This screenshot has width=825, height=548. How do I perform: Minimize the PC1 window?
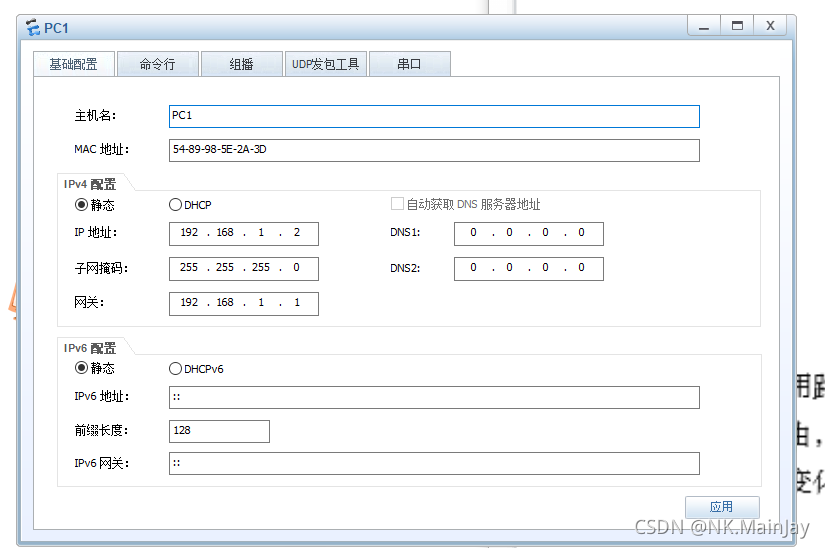[x=704, y=26]
